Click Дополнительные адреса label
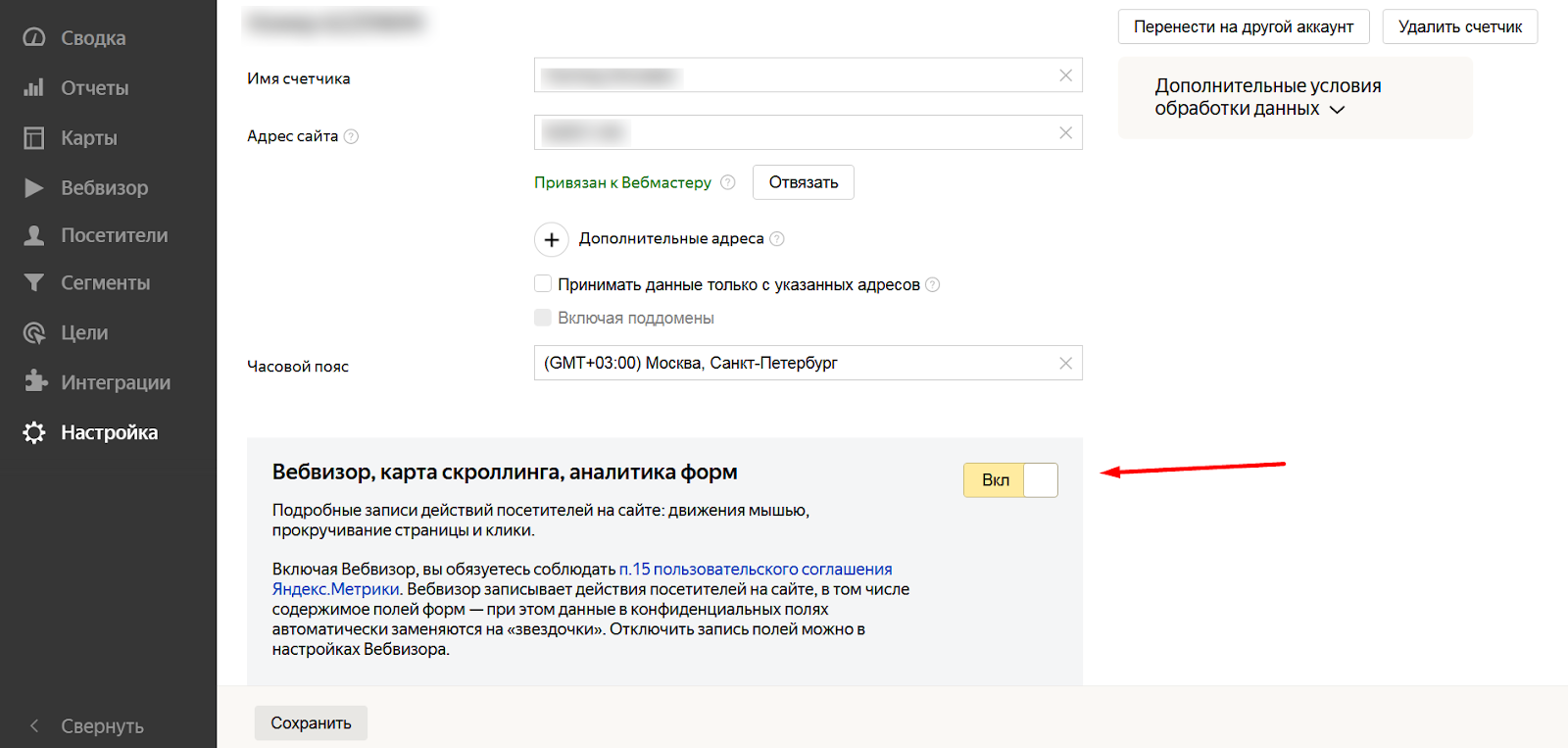Image resolution: width=1568 pixels, height=748 pixels. click(671, 238)
